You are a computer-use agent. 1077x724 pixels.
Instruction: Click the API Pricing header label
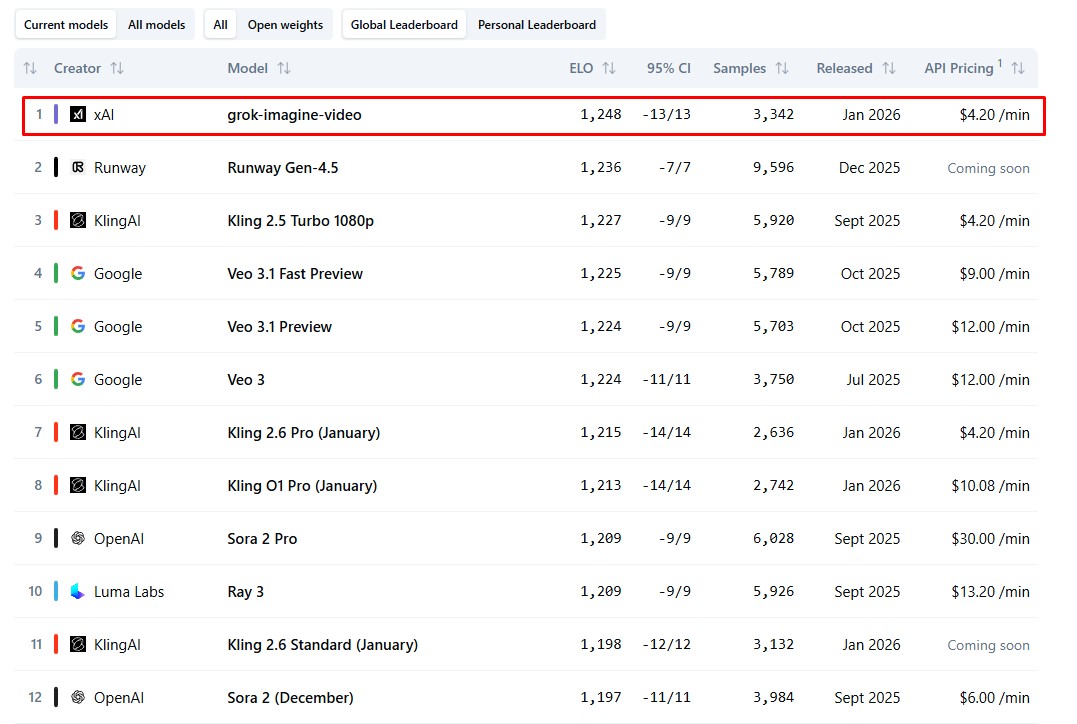pos(959,68)
